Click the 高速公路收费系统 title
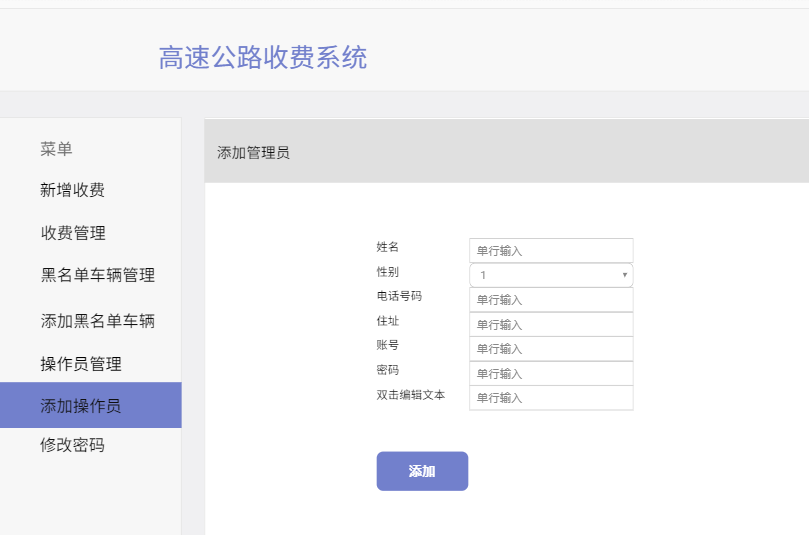This screenshot has width=809, height=535. (x=263, y=58)
